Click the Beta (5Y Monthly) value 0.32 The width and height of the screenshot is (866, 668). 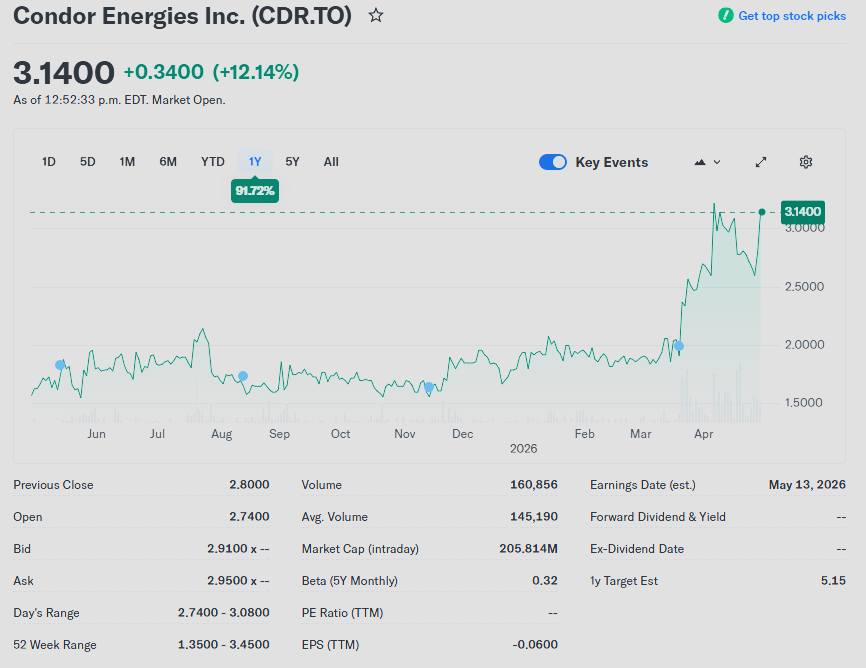(545, 581)
